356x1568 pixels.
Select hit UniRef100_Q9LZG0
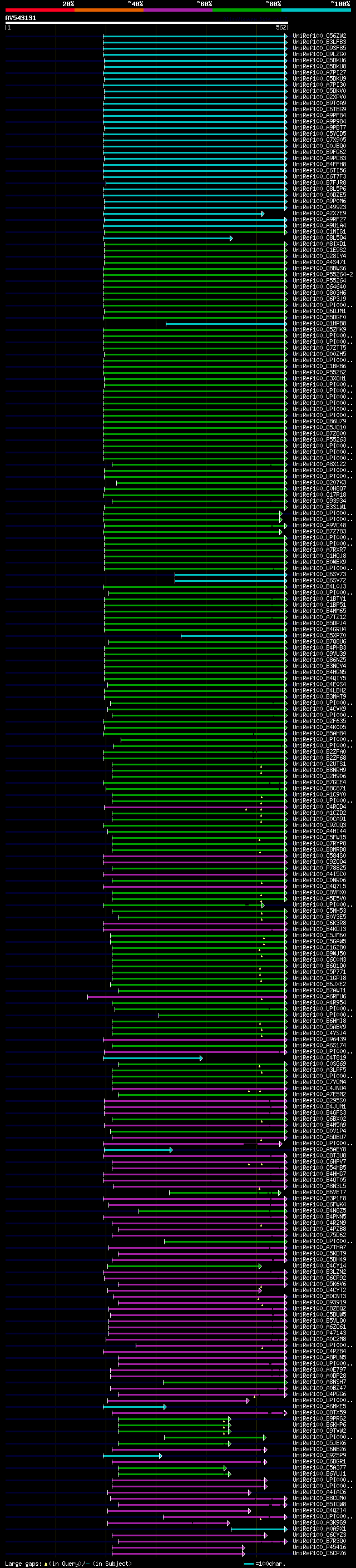[319, 54]
